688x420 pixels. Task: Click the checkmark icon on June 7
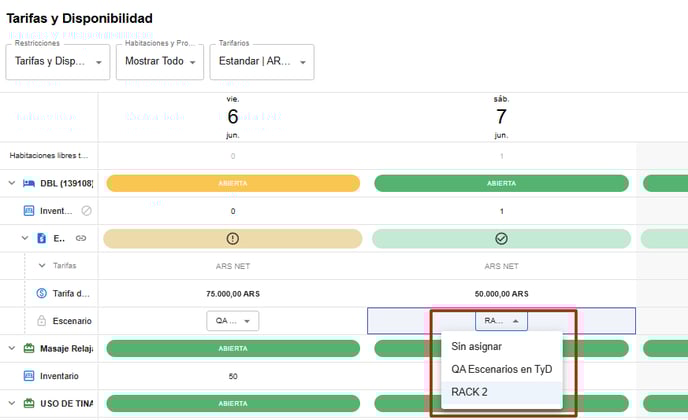click(x=501, y=239)
